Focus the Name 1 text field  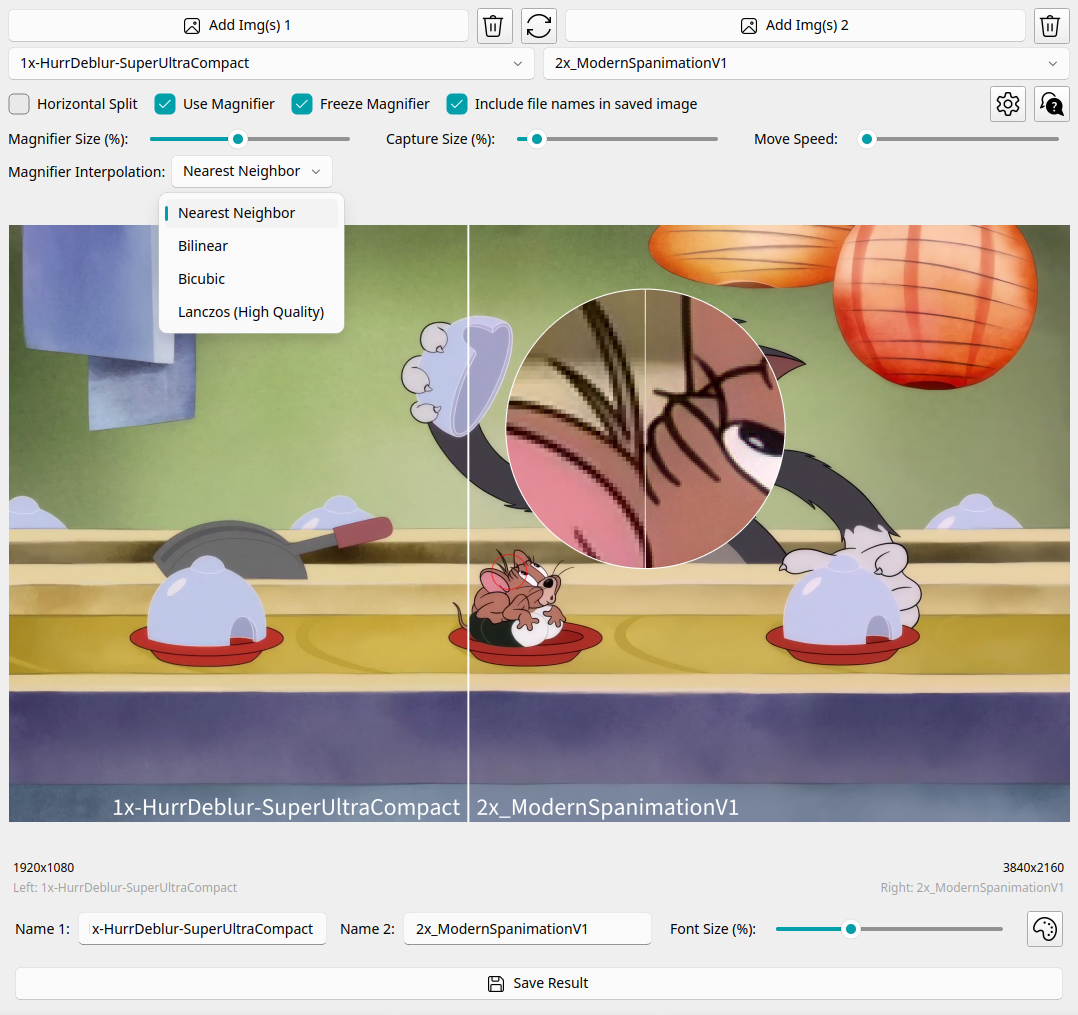(202, 929)
